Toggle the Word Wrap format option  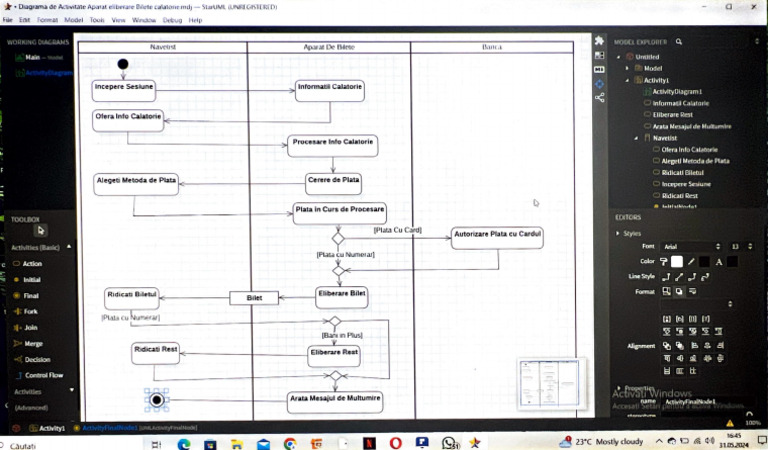(x=692, y=291)
